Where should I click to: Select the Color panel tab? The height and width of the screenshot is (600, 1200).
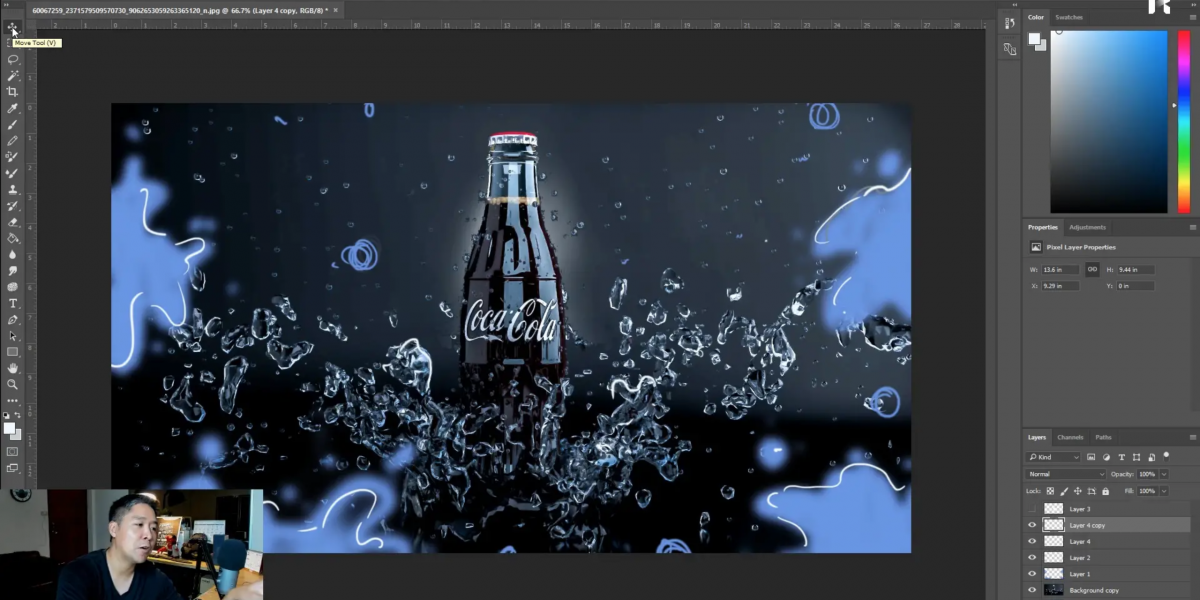click(1036, 17)
